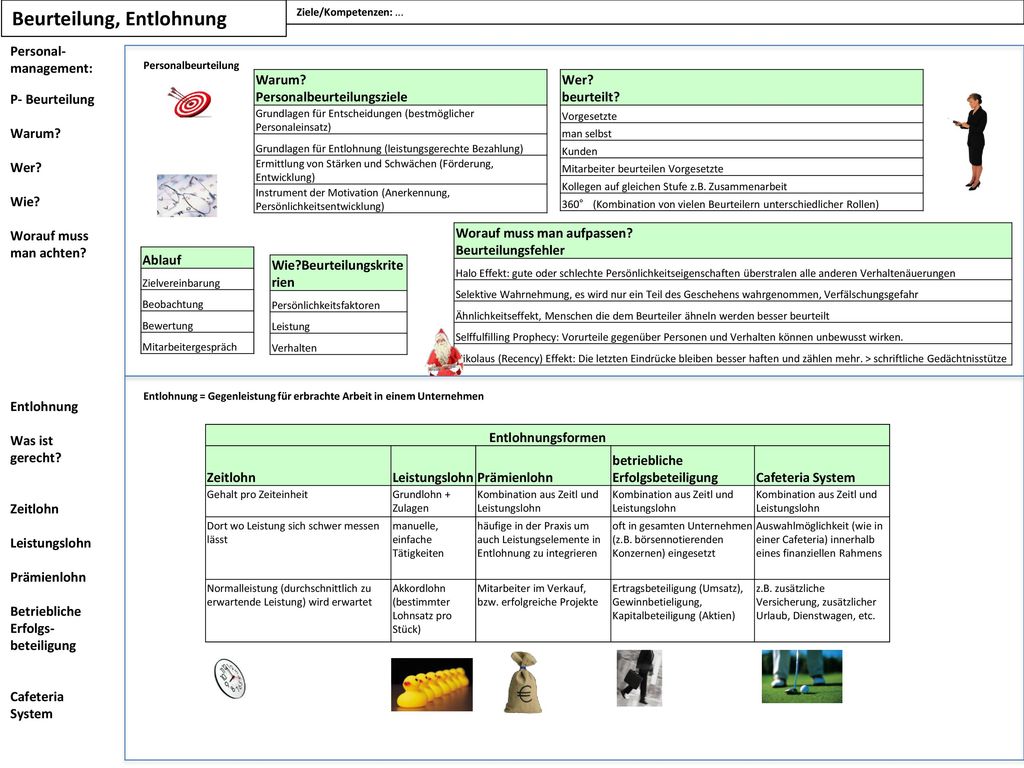Select the 'Warum? Personalbeurteilungsziele' header
This screenshot has height=768, width=1024.
[x=400, y=88]
